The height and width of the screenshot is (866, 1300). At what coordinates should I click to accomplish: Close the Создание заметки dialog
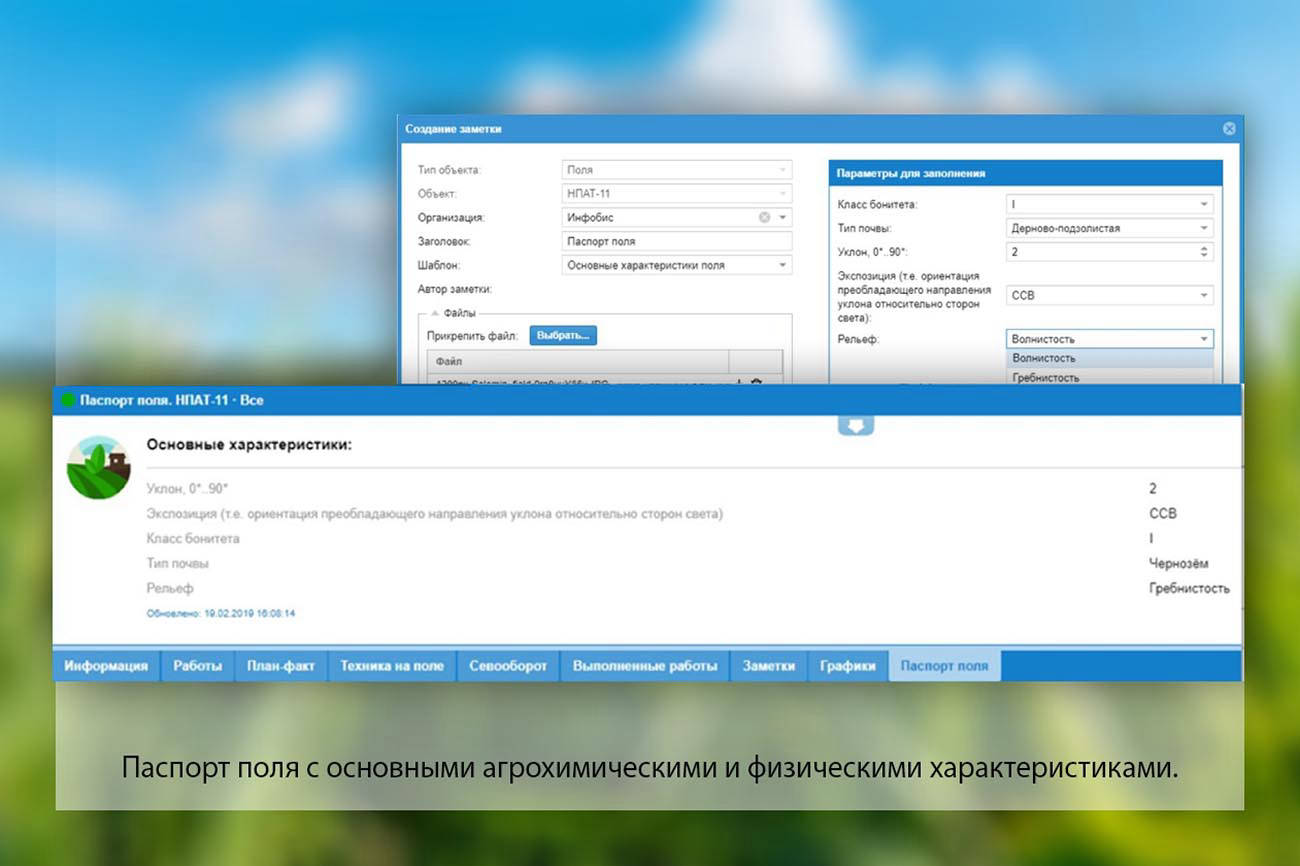point(1229,128)
